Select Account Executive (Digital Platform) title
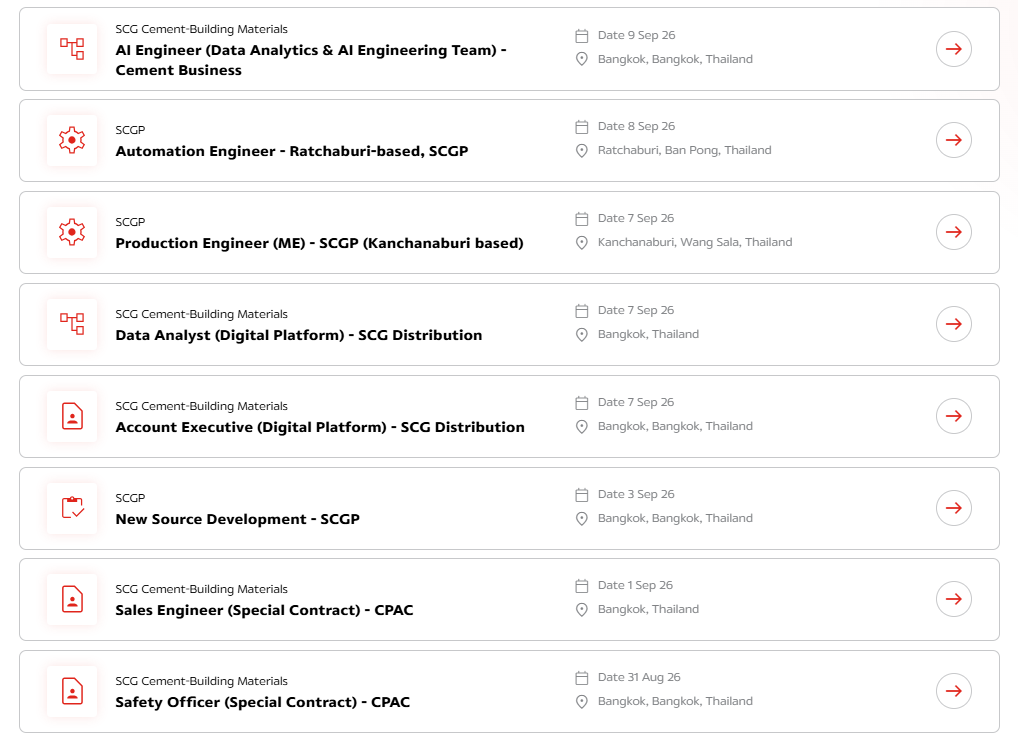Screen dimensions: 1018x744 click(x=320, y=427)
